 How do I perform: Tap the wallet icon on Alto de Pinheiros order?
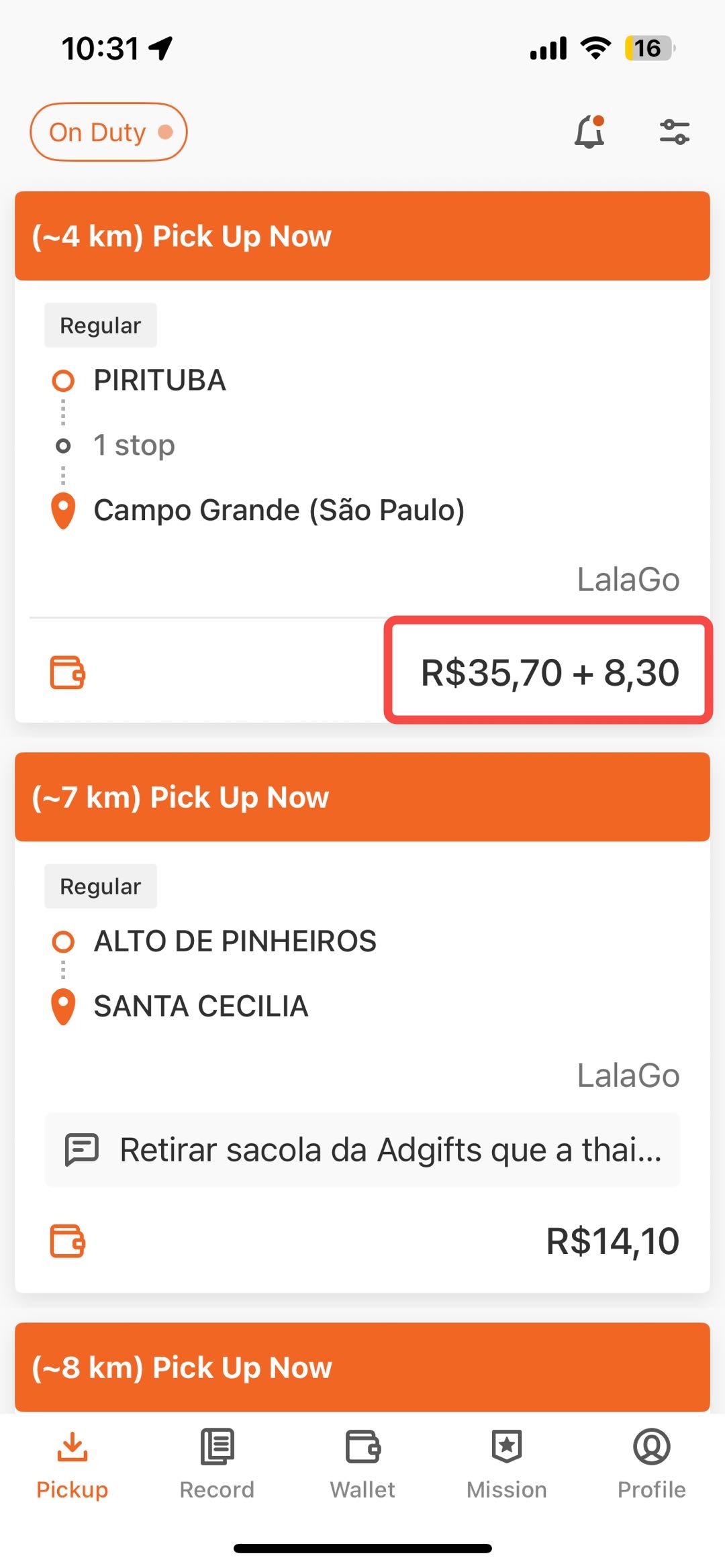tap(68, 1241)
